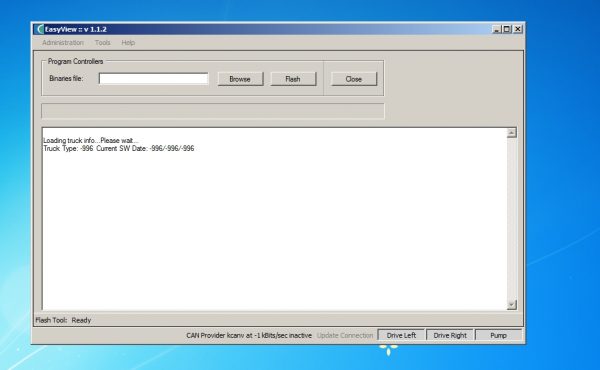600x370 pixels.
Task: Click the log scrollbar up arrow
Action: tap(512, 133)
